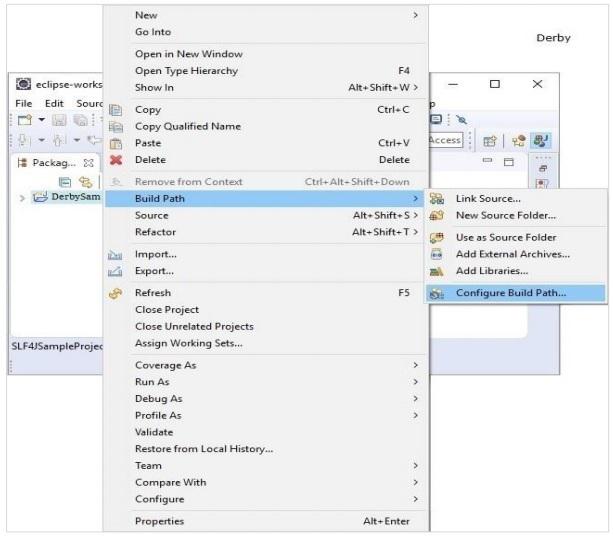
Task: Expand the DerbySample project tree node
Action: pyautogui.click(x=22, y=198)
